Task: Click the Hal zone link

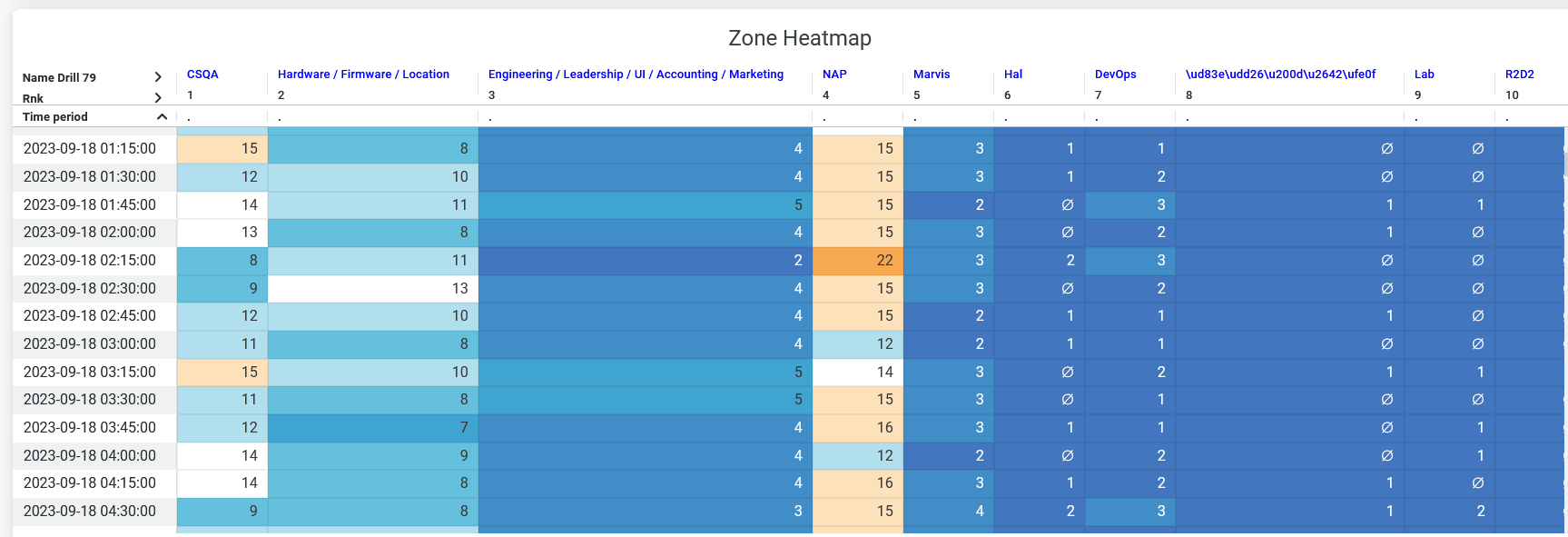Action: coord(1013,75)
